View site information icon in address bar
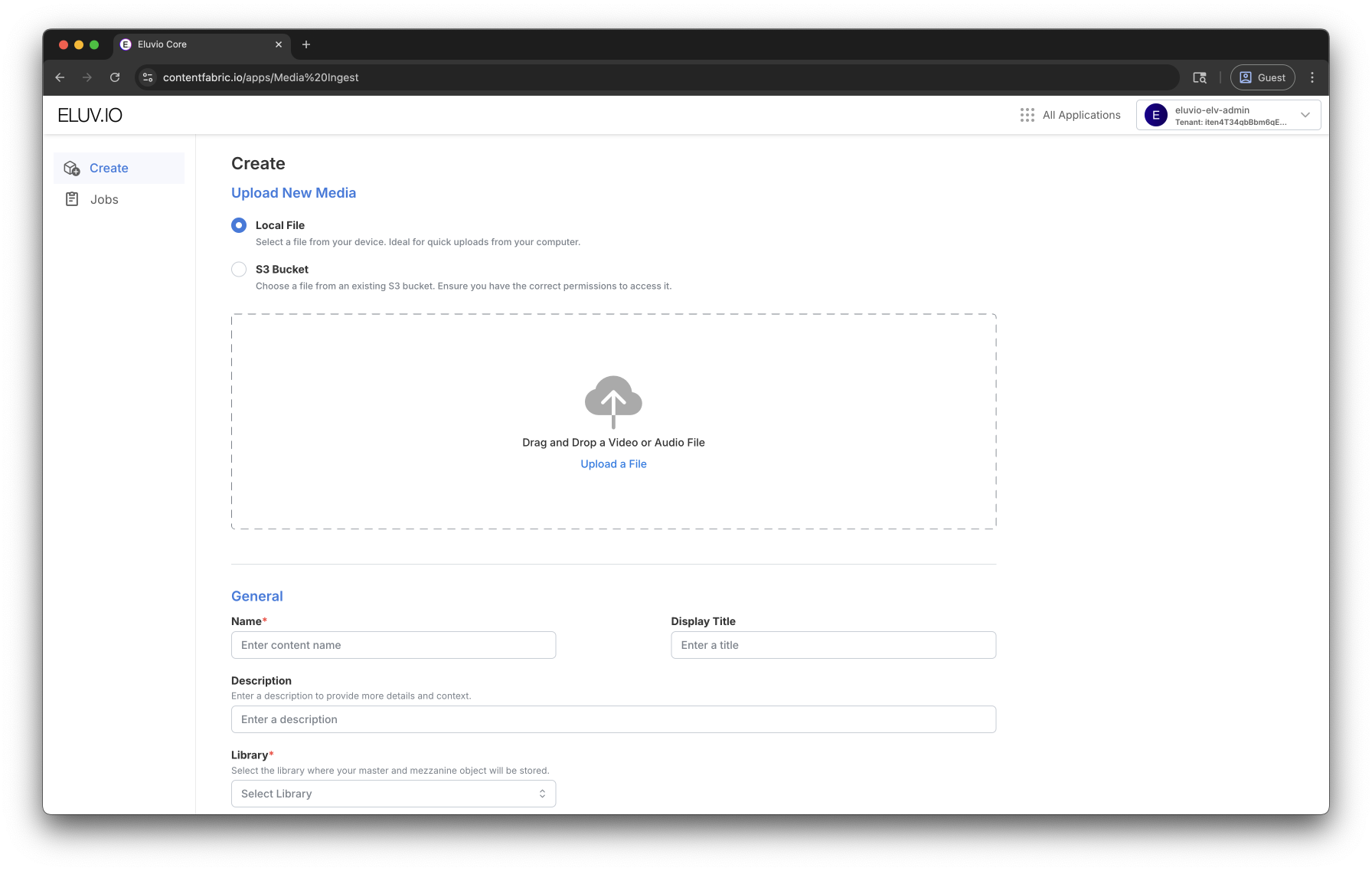 pos(149,77)
